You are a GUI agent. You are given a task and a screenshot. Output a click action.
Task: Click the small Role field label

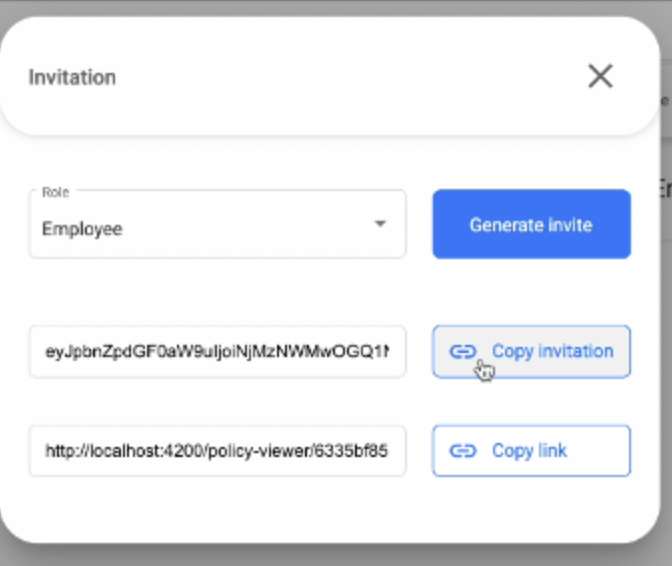(x=55, y=192)
